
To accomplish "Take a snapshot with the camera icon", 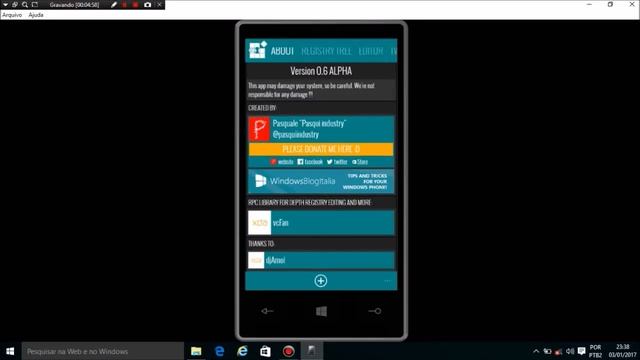I will coord(147,4).
